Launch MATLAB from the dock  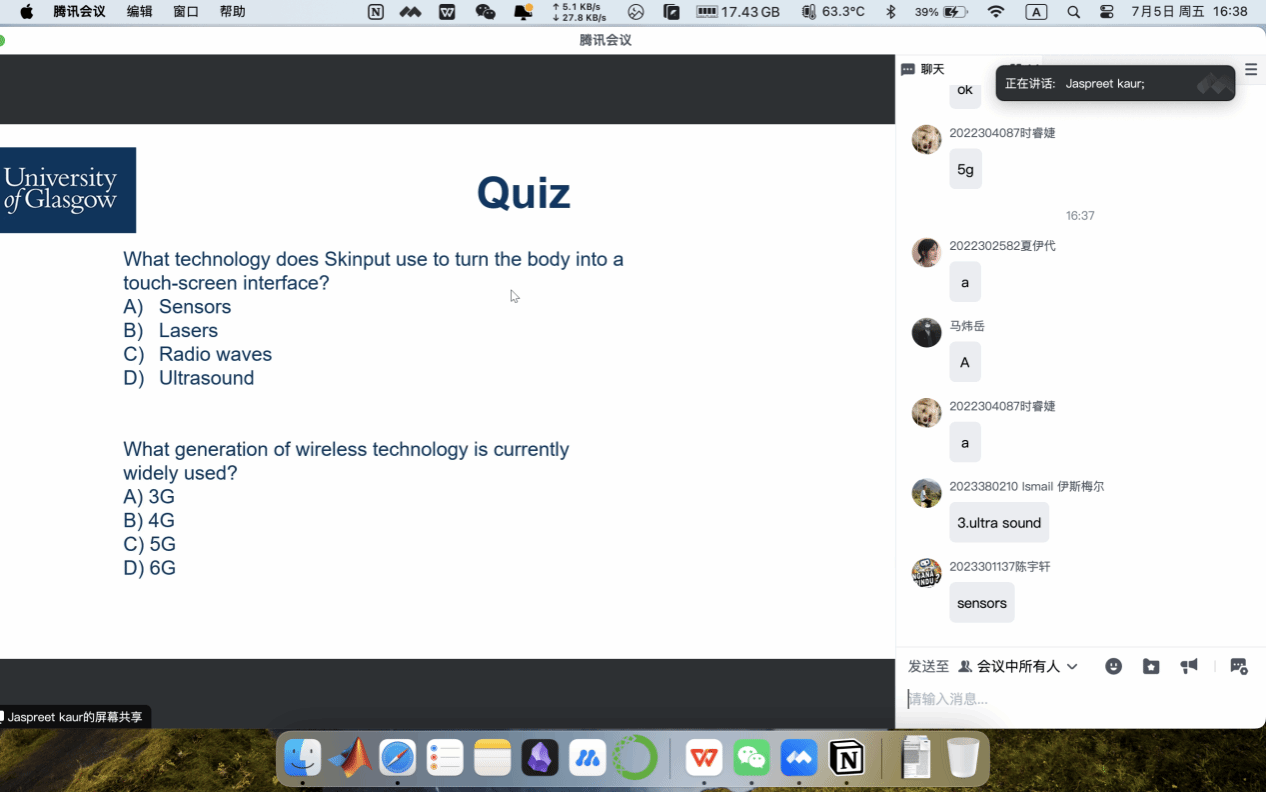pyautogui.click(x=350, y=759)
